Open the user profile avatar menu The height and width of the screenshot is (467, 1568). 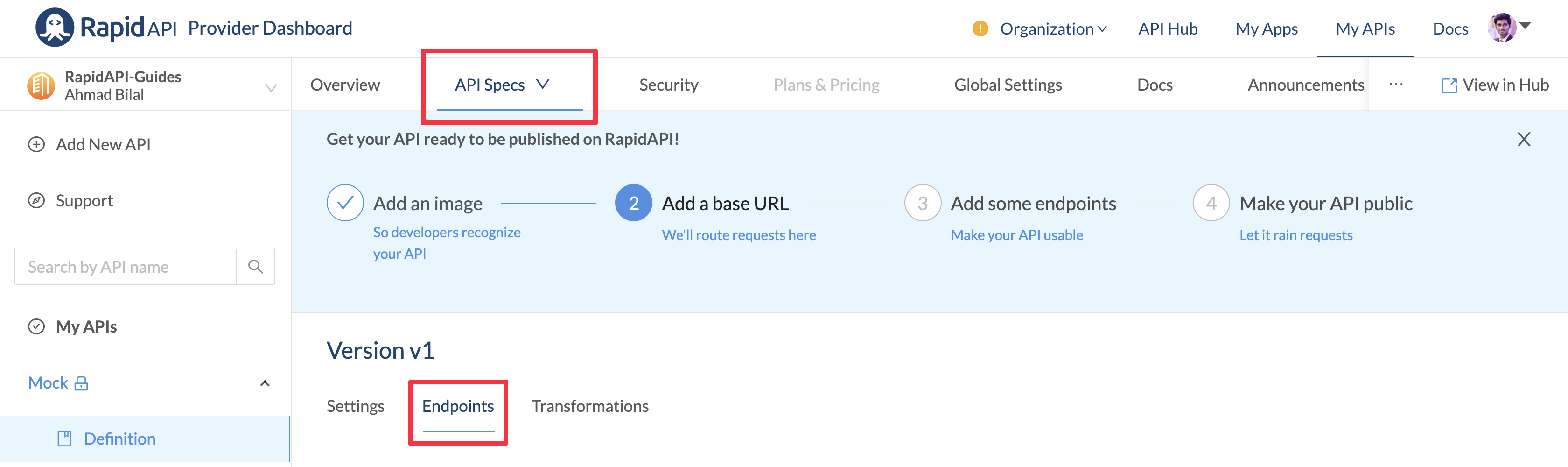click(x=1502, y=28)
